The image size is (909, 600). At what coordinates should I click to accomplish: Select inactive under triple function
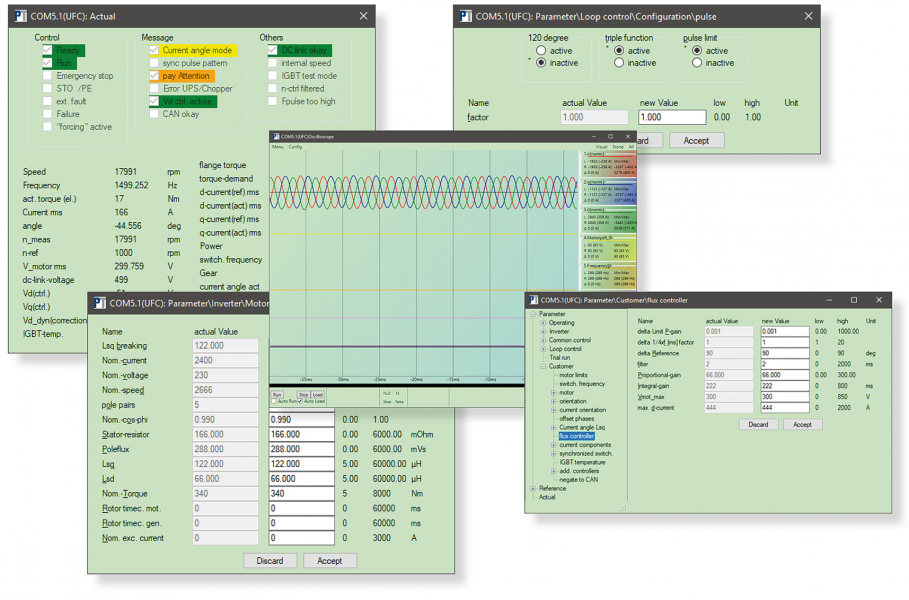(619, 63)
